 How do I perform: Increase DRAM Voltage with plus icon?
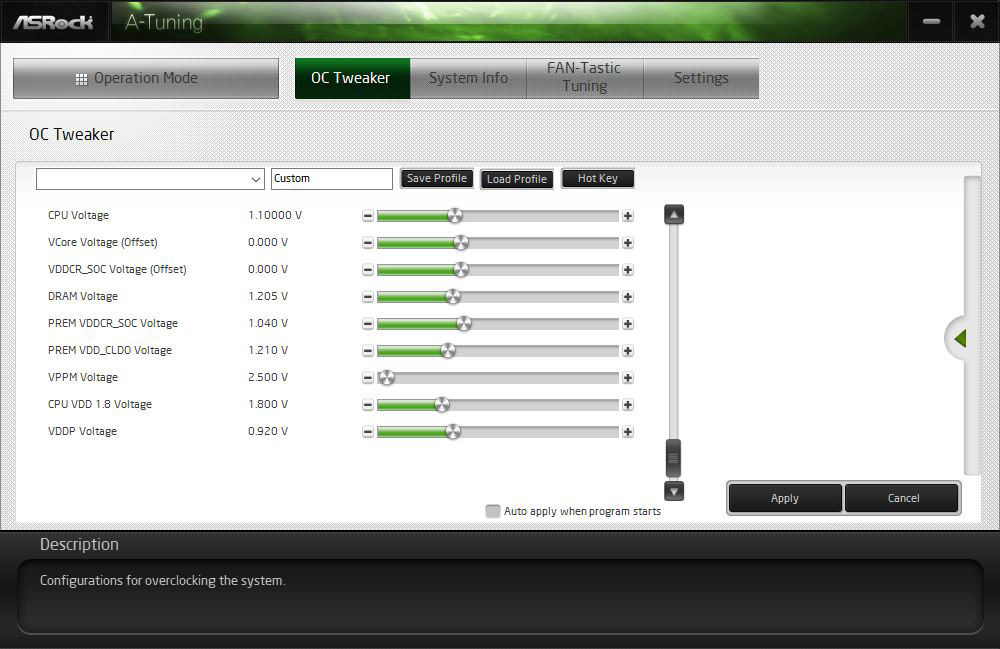(628, 297)
